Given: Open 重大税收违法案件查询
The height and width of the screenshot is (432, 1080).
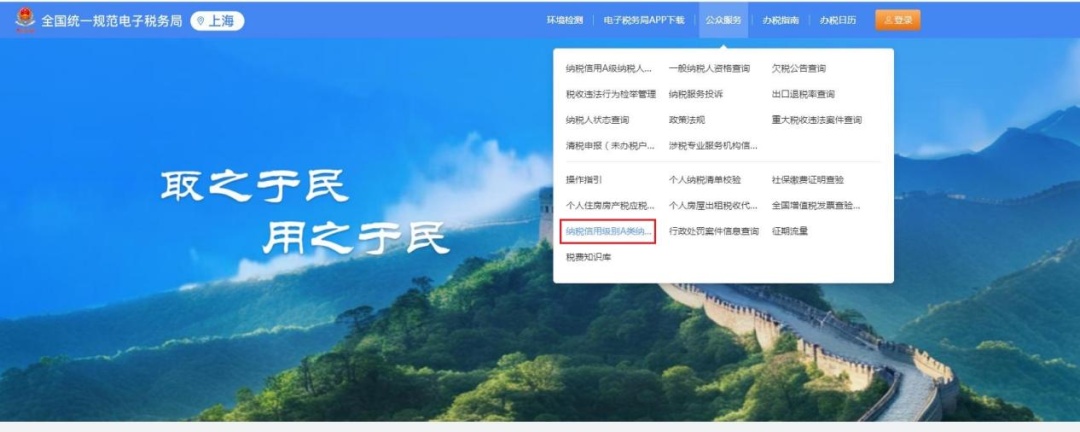Looking at the screenshot, I should click(x=816, y=120).
